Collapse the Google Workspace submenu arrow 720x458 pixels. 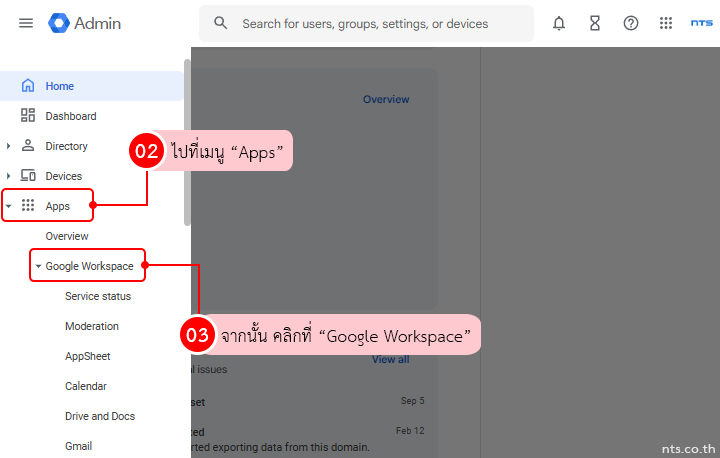tap(38, 266)
